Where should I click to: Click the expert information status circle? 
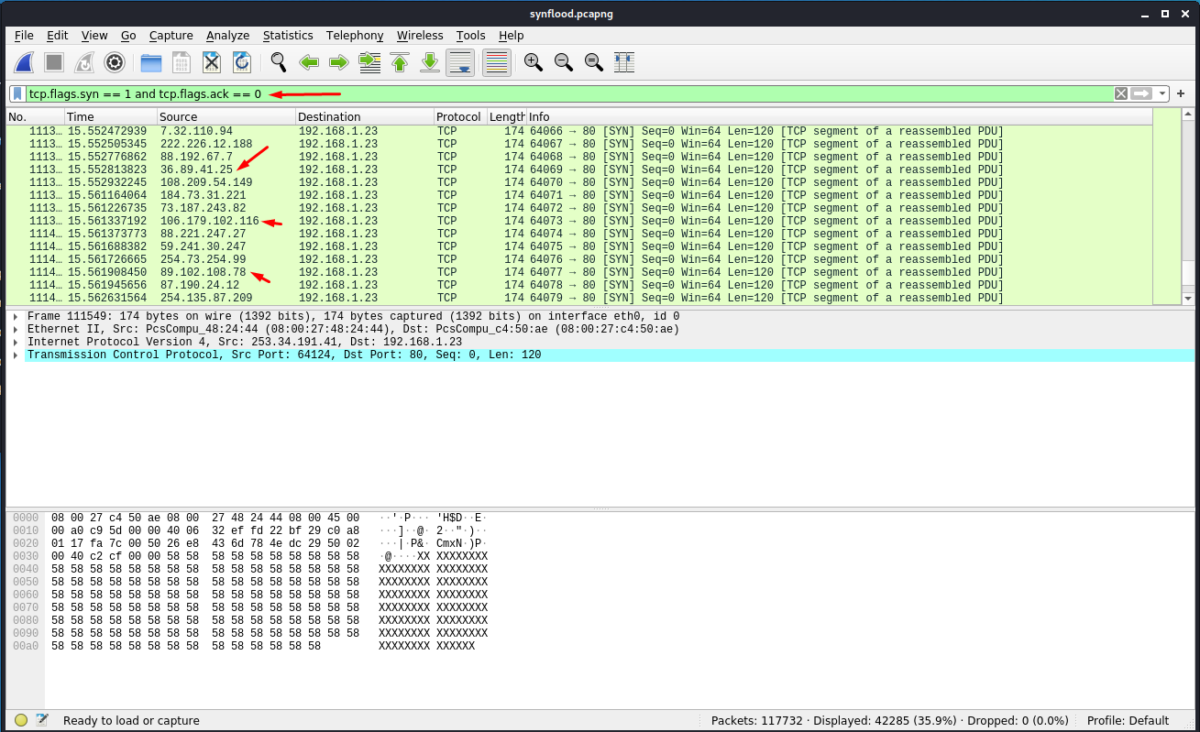[x=21, y=720]
